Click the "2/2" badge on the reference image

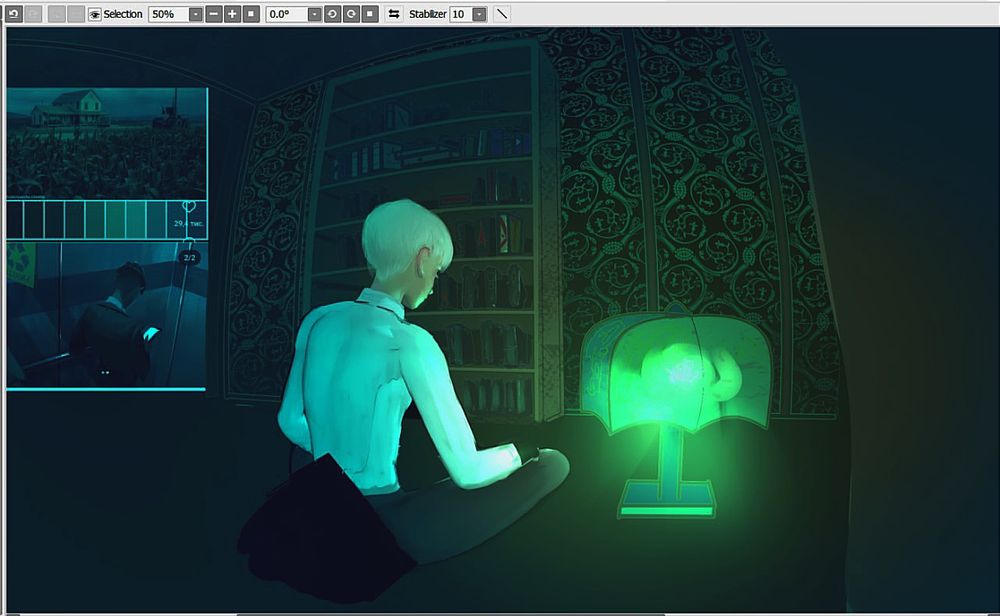pos(189,258)
